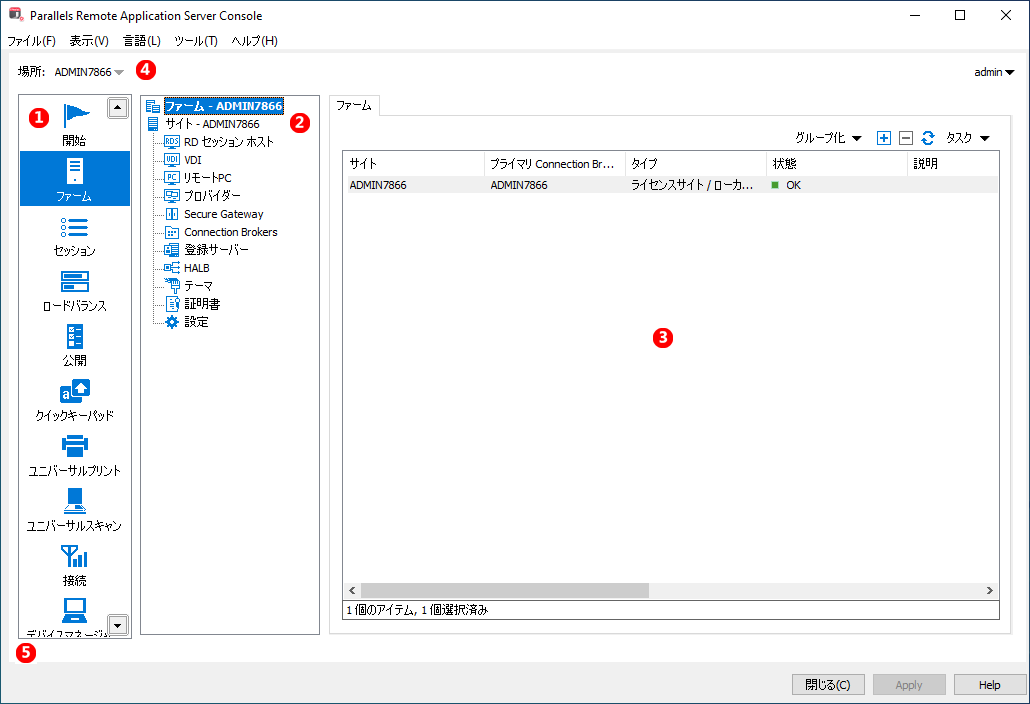
Task: Open the 言語(L) menu
Action: (x=142, y=41)
